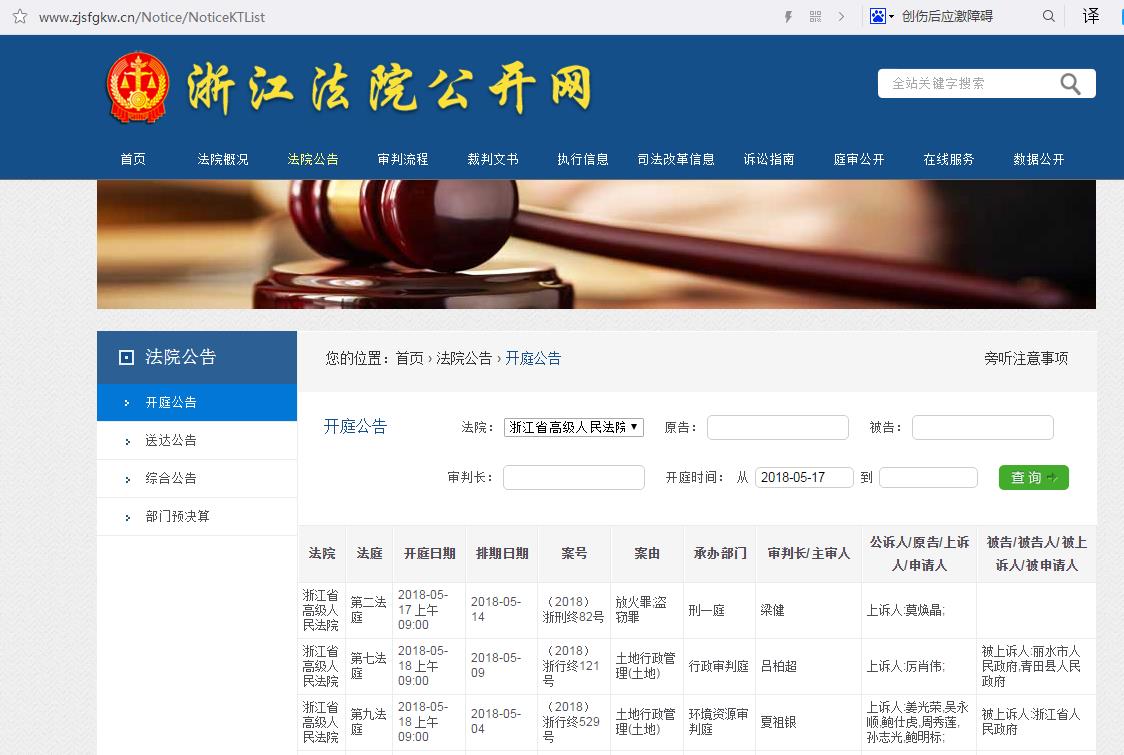The width and height of the screenshot is (1124, 755).
Task: Click the 案号 column header
Action: (x=574, y=554)
